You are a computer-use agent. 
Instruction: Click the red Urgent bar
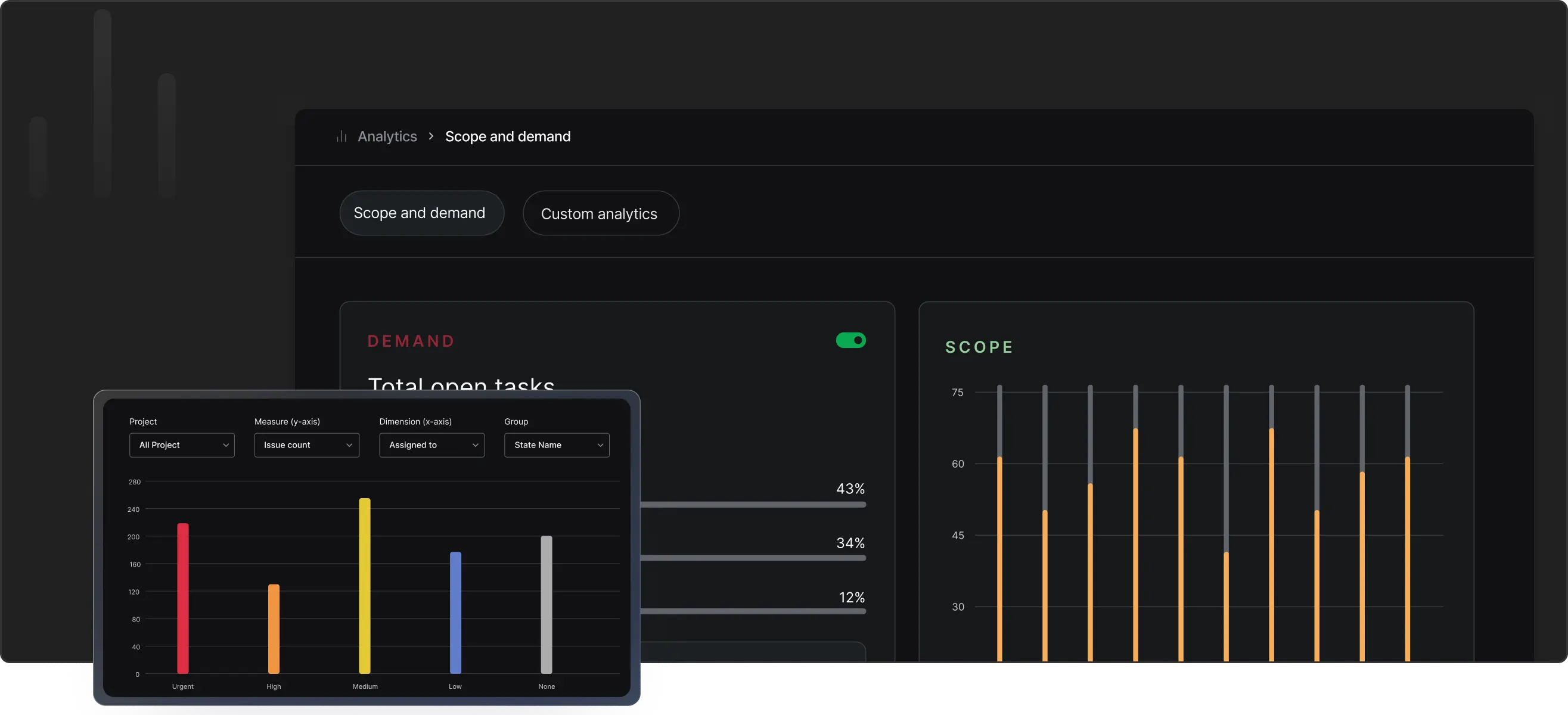pyautogui.click(x=182, y=598)
